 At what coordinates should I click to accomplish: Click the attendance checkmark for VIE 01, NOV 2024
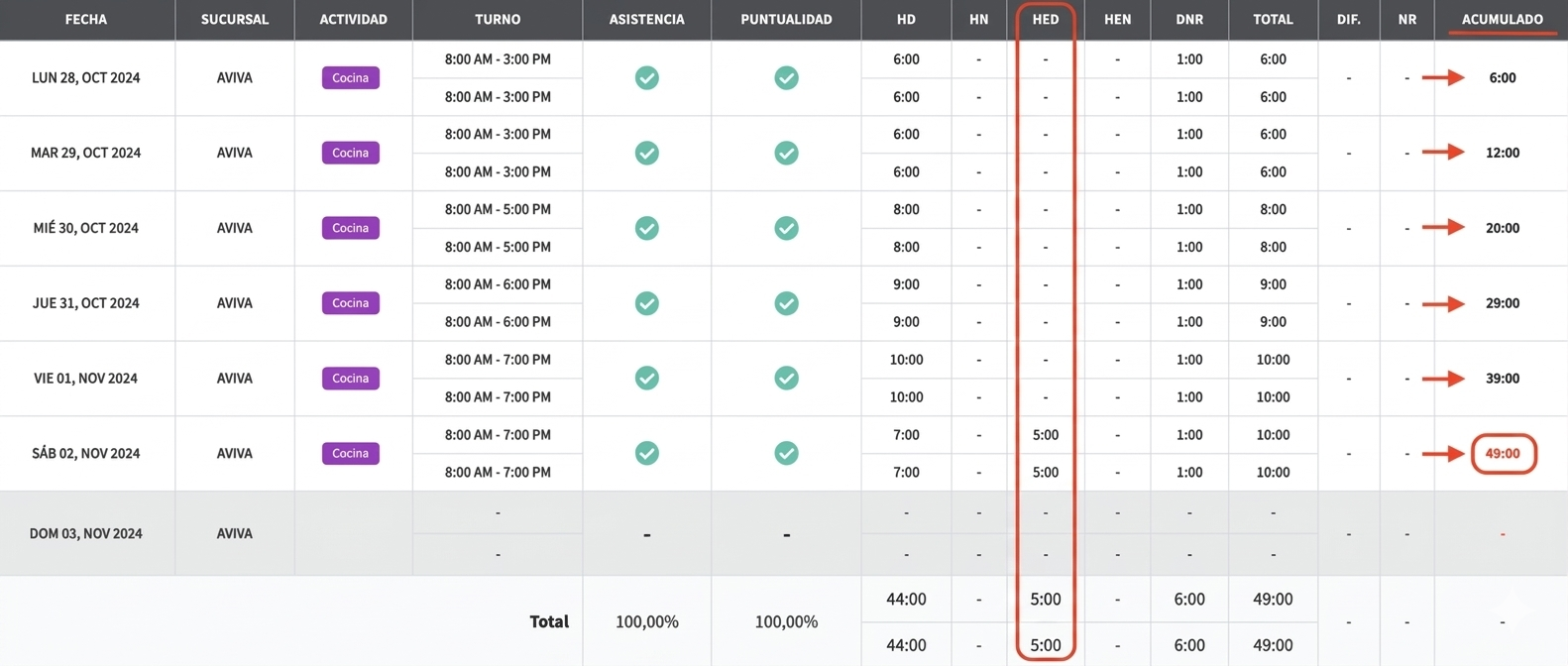[x=646, y=378]
